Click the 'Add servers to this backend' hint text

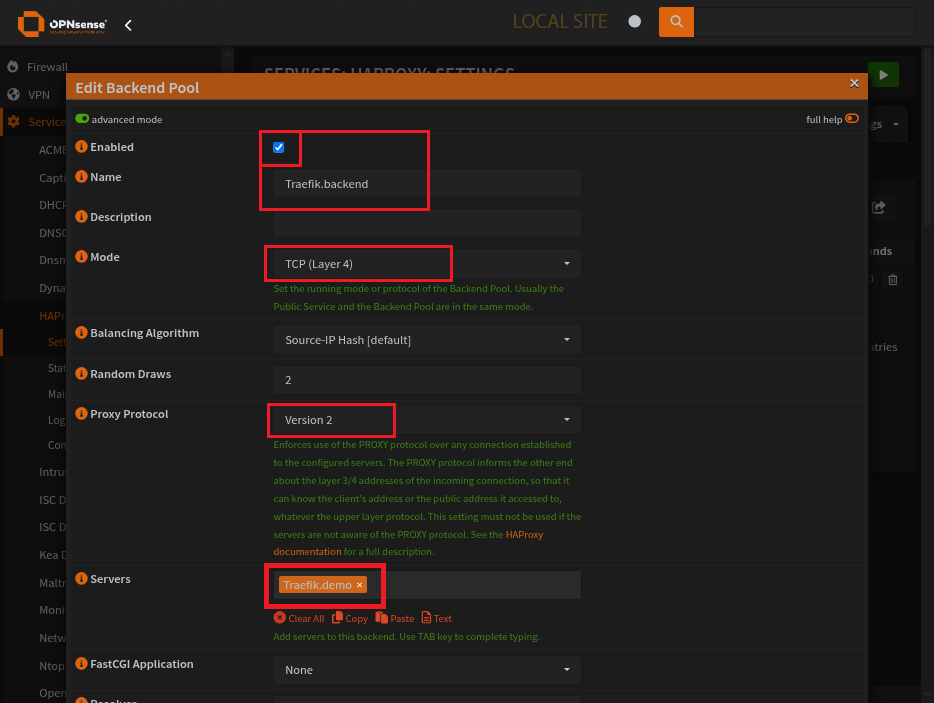406,636
